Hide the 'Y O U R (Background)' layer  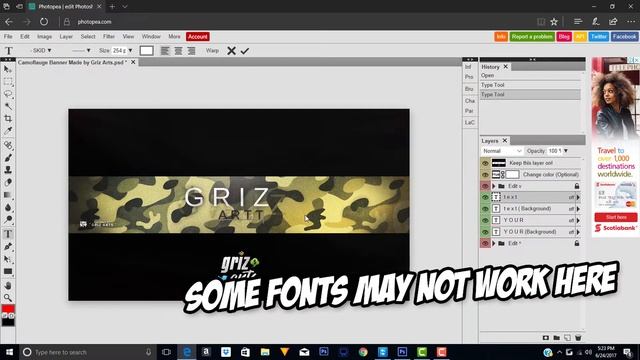click(x=485, y=231)
